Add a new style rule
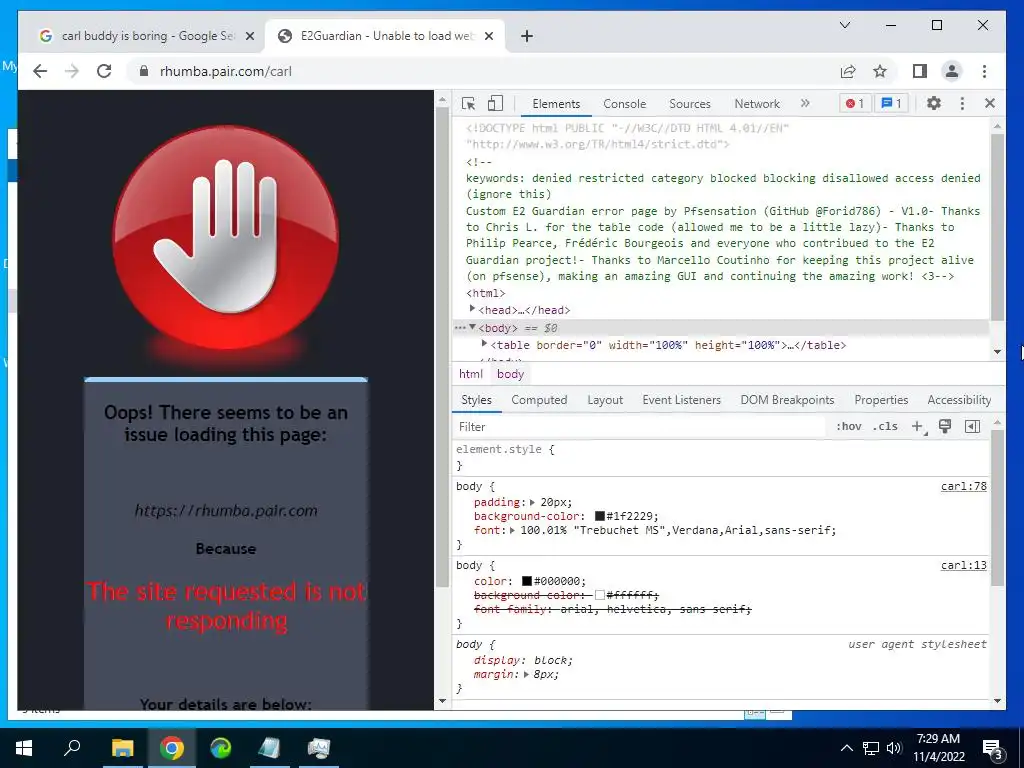 (x=918, y=426)
